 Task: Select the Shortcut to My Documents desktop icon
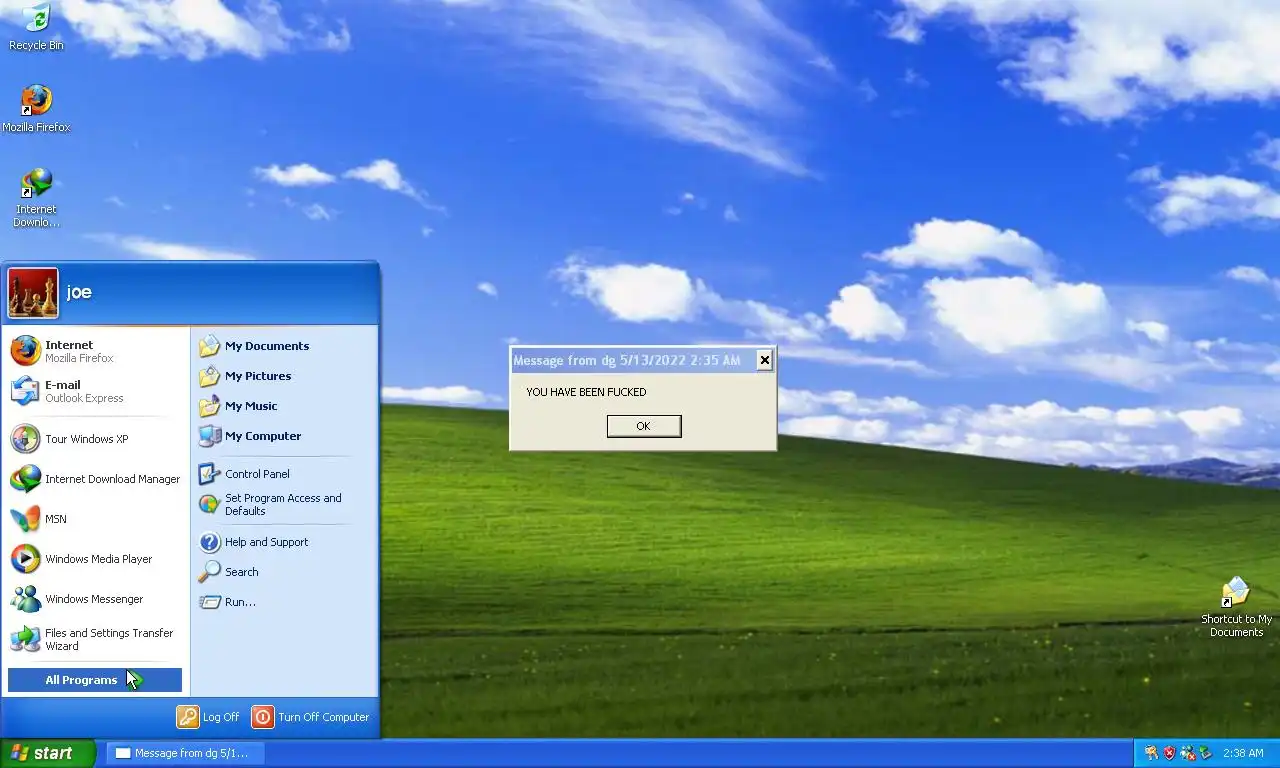(1236, 606)
